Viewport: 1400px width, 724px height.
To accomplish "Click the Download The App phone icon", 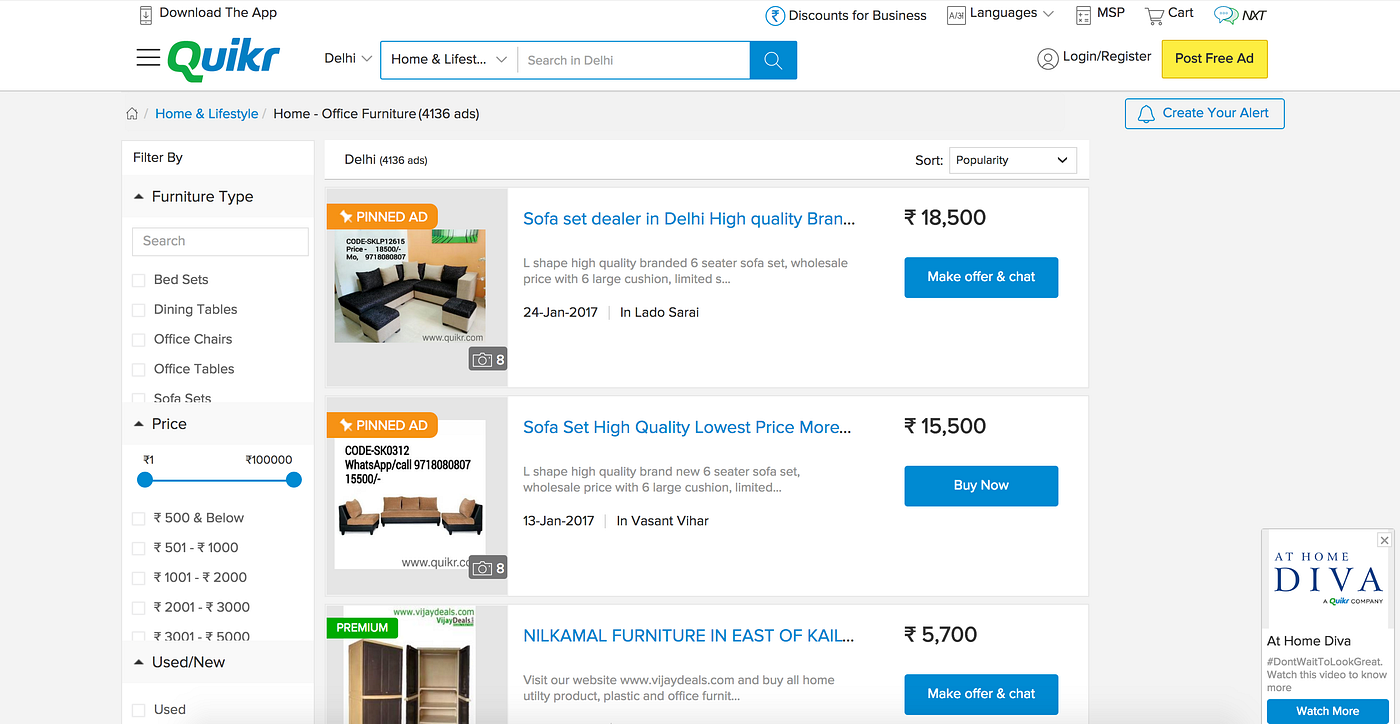I will (146, 14).
